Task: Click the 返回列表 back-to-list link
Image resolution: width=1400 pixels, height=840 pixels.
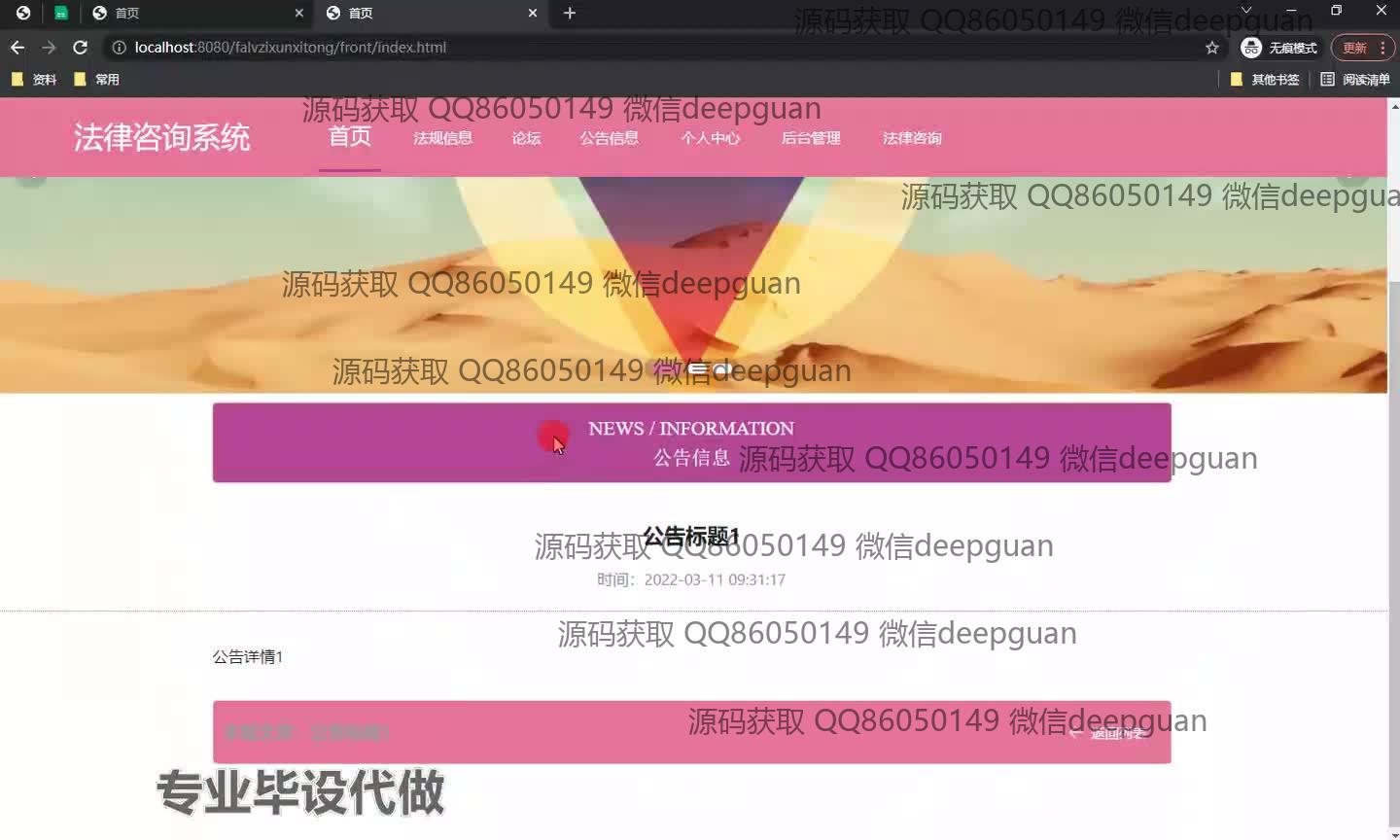Action: click(x=1109, y=733)
